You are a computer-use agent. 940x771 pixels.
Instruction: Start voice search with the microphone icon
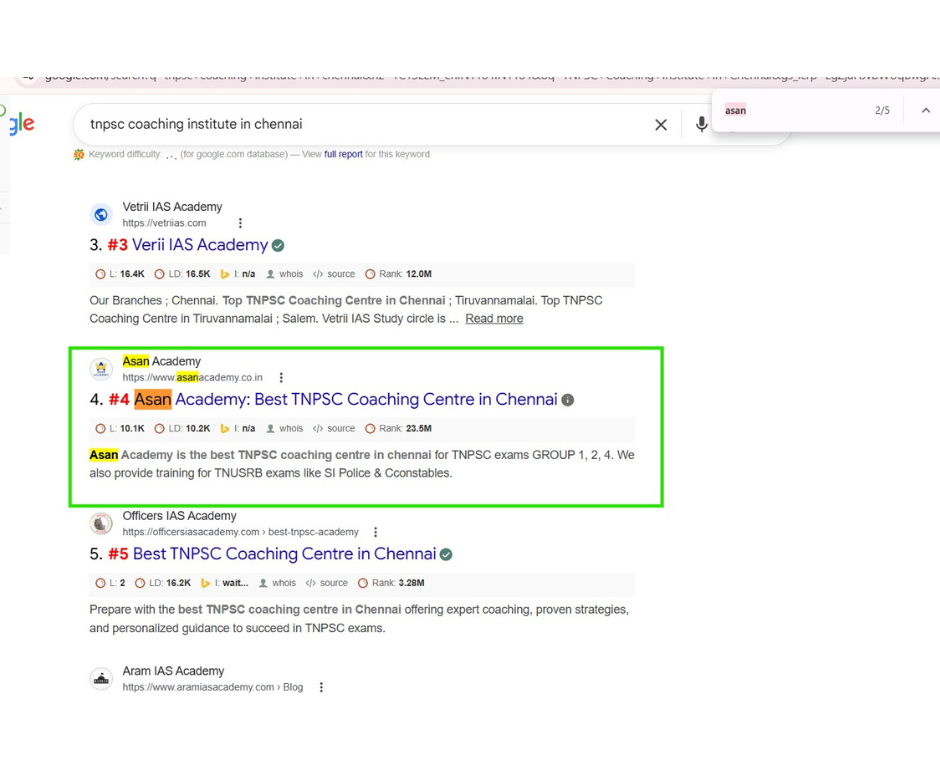[x=701, y=125]
